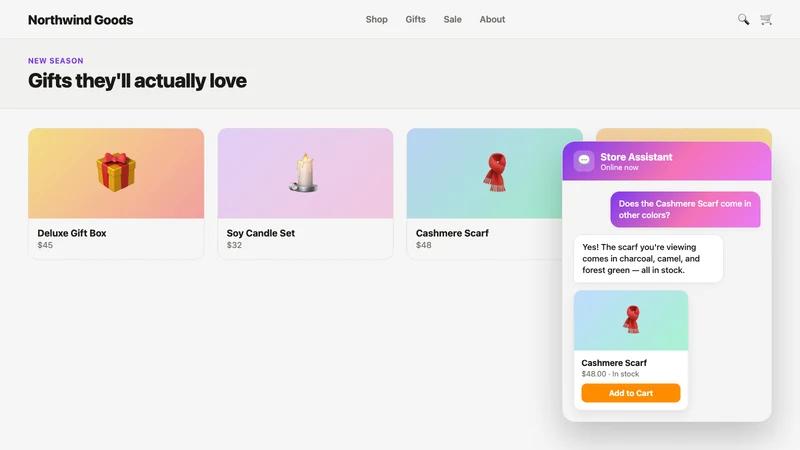Viewport: 800px width, 450px height.
Task: Click the 'Does the Cashmere Scarf come in other colors?' message
Action: pos(685,209)
